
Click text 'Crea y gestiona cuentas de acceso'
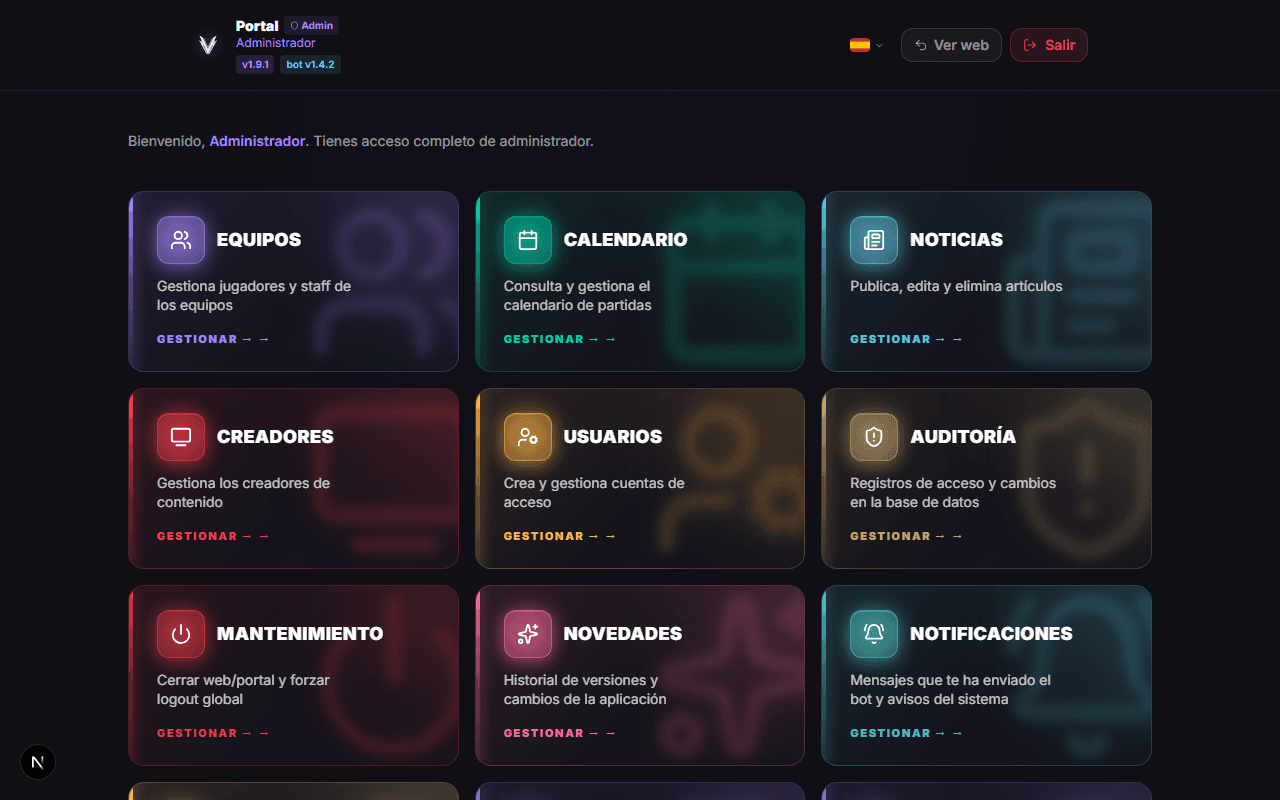pos(594,493)
